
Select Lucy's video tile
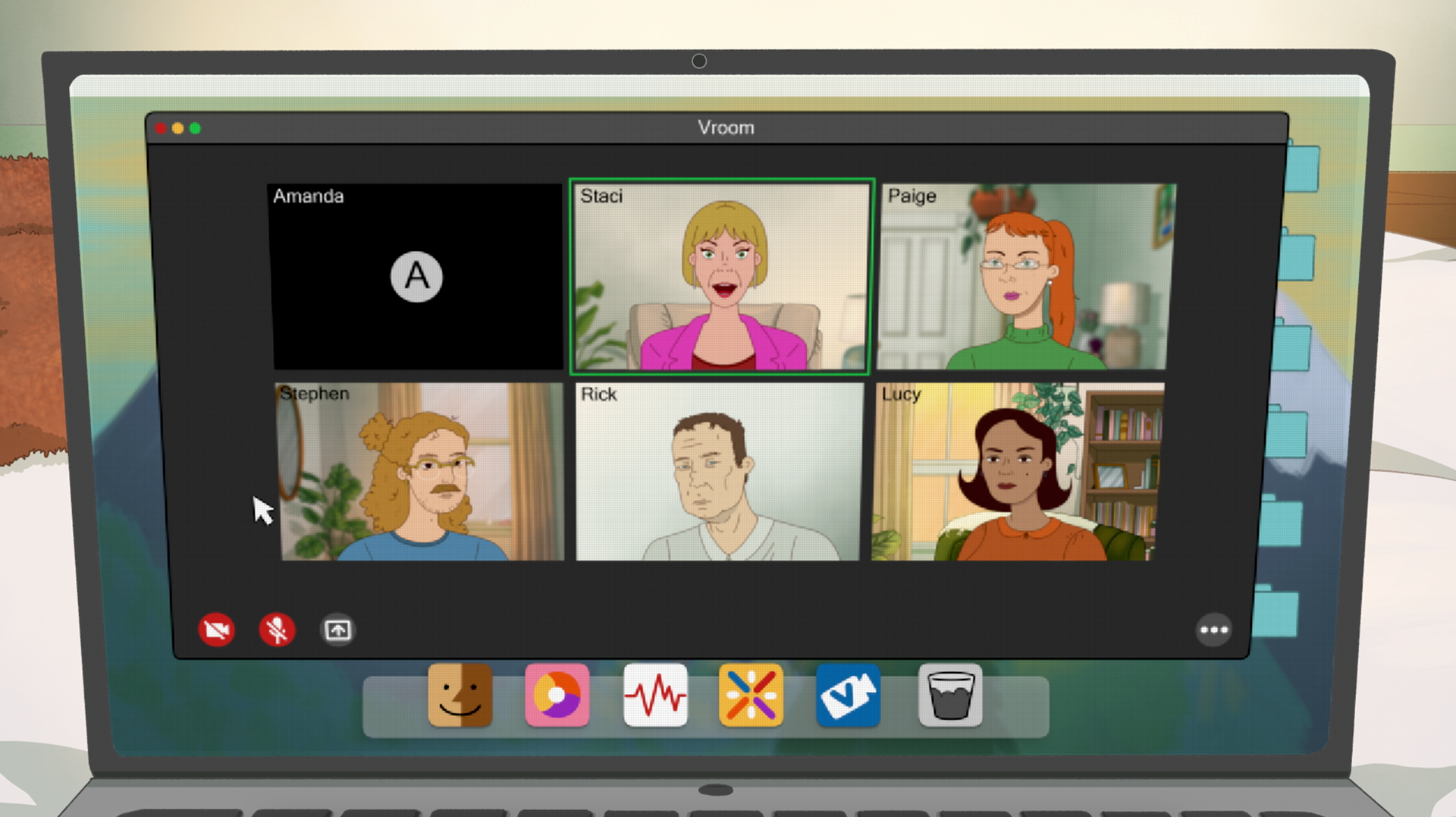1017,471
